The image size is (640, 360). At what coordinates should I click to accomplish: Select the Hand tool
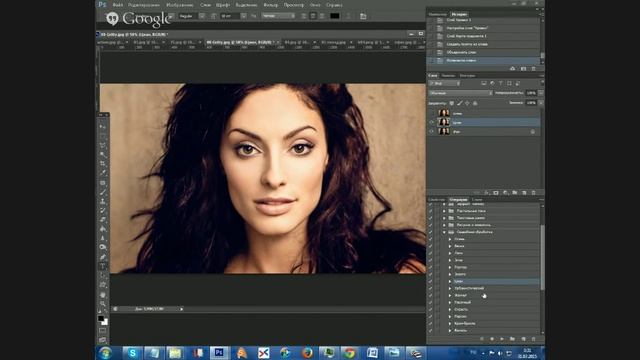103,294
